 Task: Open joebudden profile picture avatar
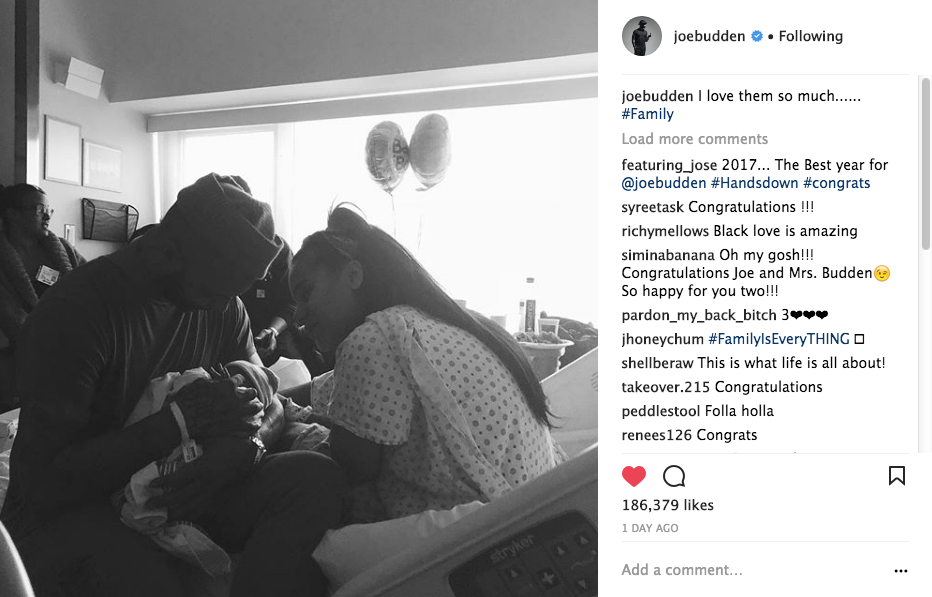(x=641, y=36)
